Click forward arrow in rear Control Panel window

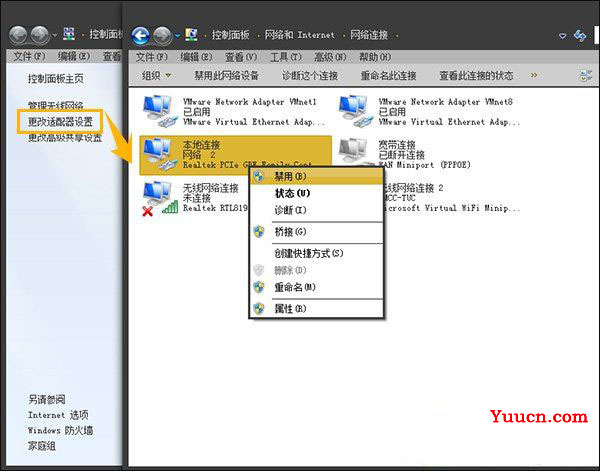click(40, 35)
